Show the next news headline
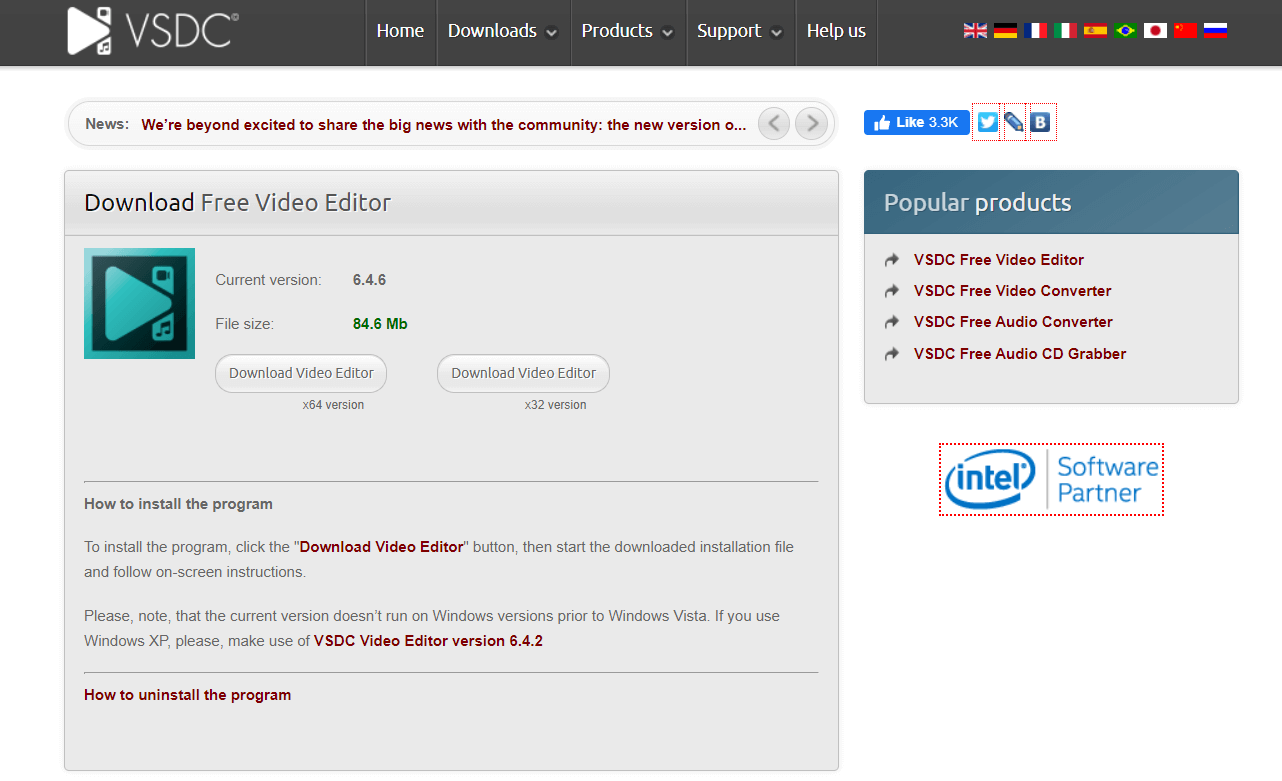Image resolution: width=1282 pixels, height=781 pixels. pyautogui.click(x=811, y=123)
